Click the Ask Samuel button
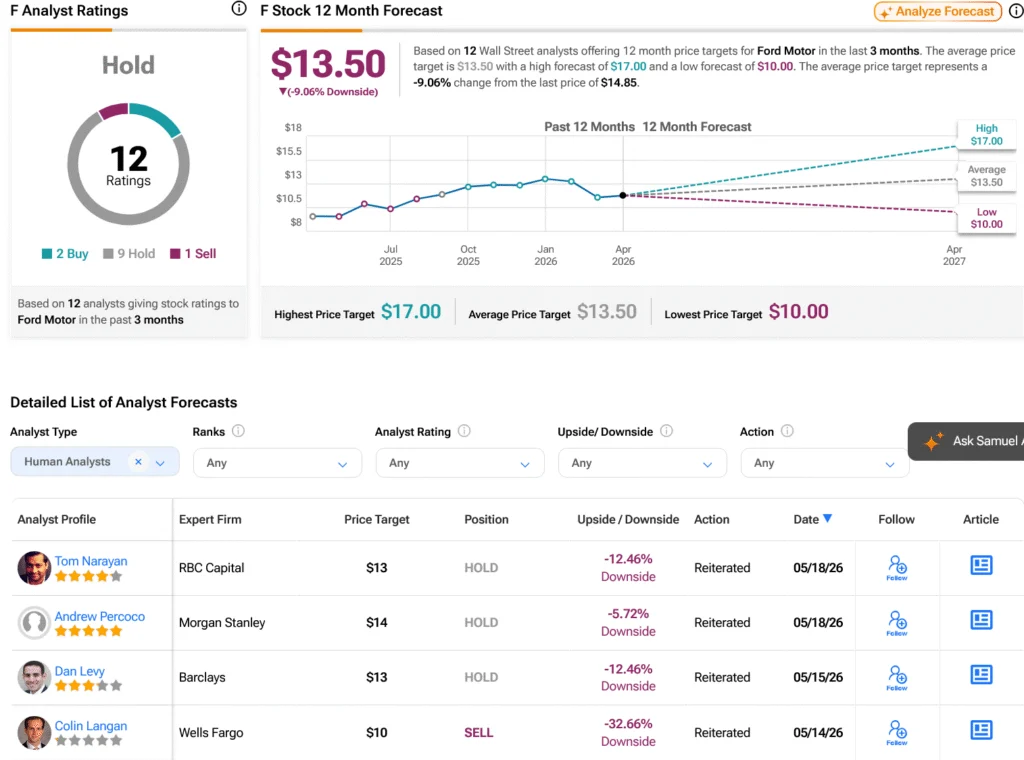 tap(967, 441)
